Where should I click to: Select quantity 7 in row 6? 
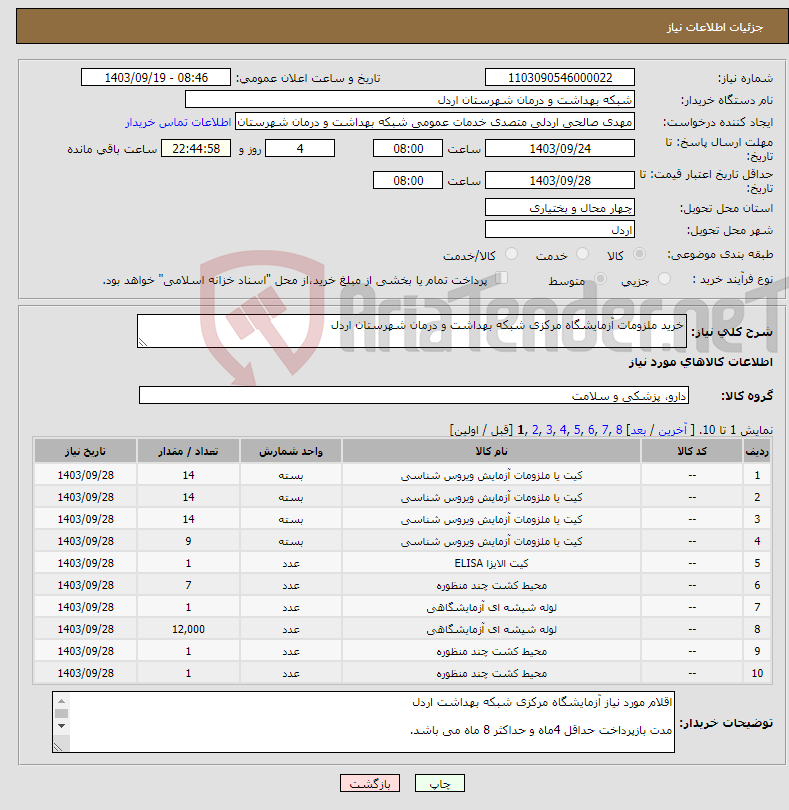(188, 585)
